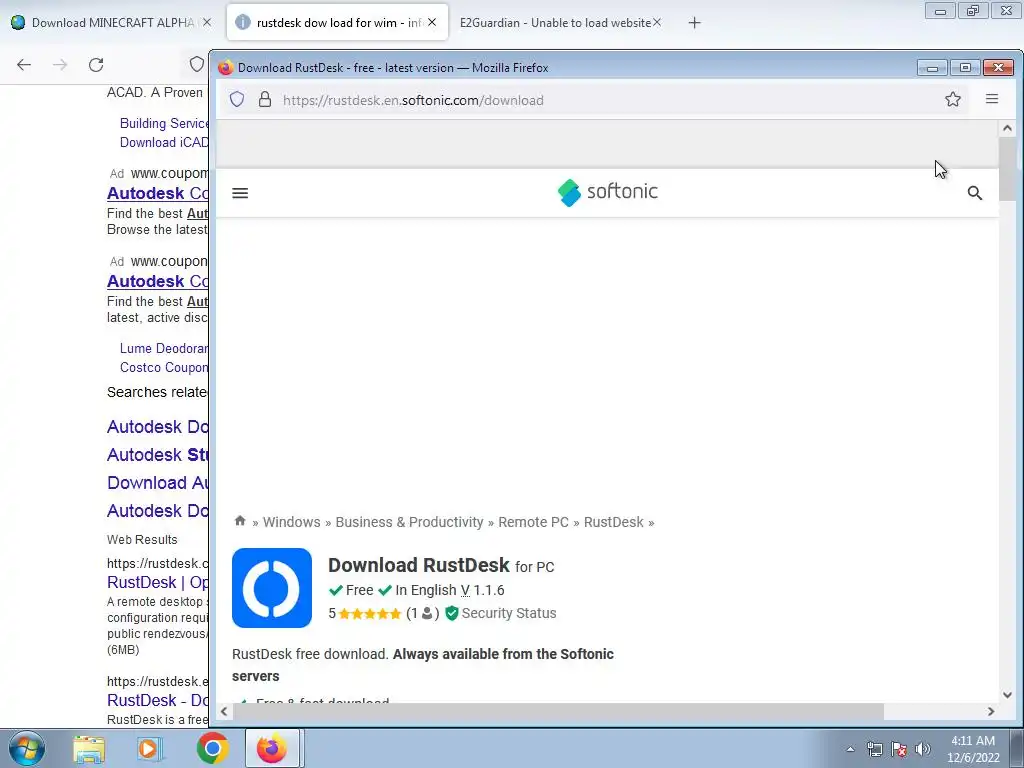Close the rustdesk dow load tab
Screen dimensions: 1024x768
(432, 22)
